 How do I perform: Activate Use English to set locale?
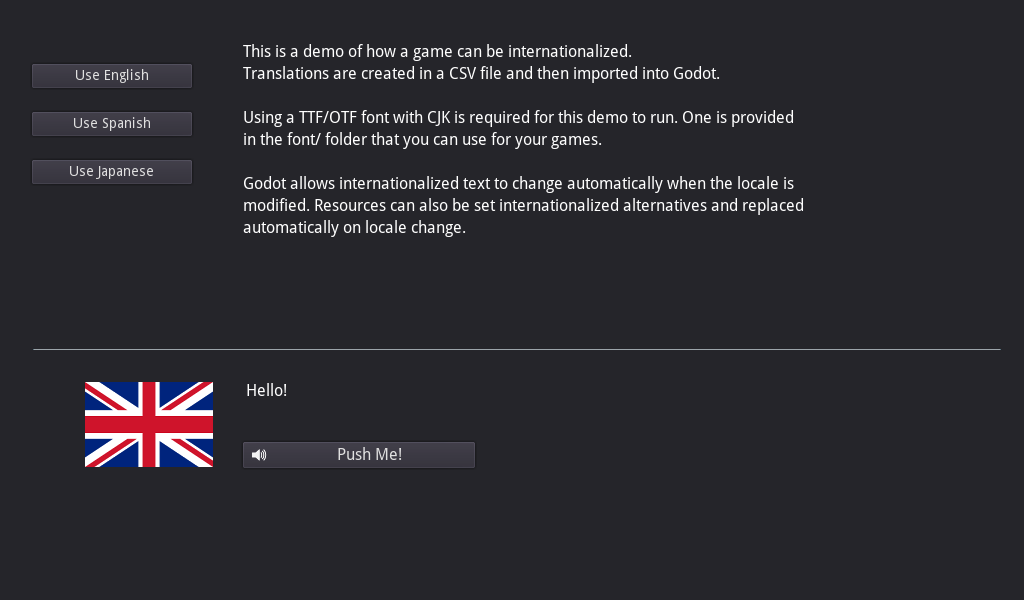point(111,75)
